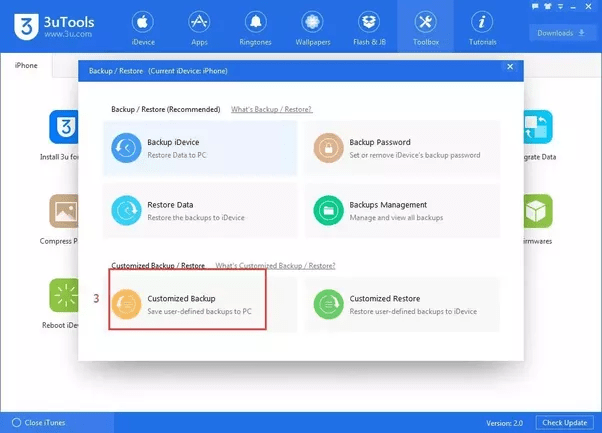Viewport: 602px width, 433px height.
Task: Open the Apps section
Action: [199, 28]
